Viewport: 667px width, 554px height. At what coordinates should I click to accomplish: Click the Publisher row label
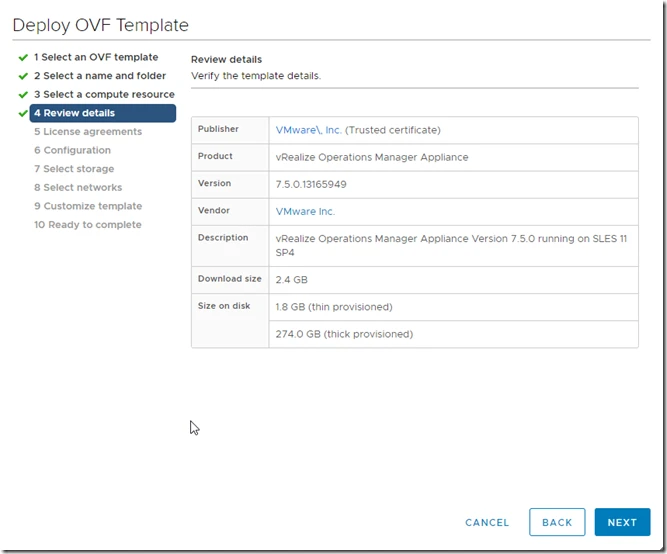(x=218, y=129)
